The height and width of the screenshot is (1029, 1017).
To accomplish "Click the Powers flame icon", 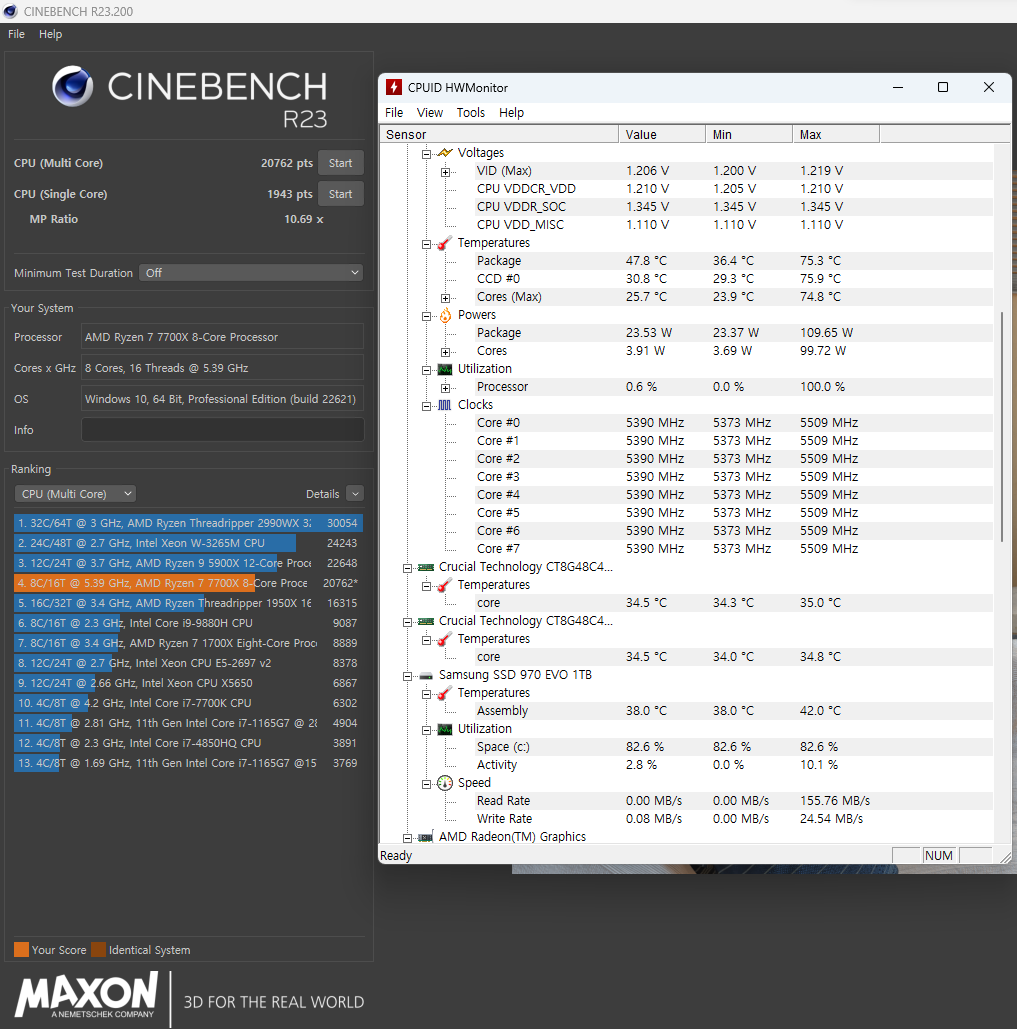I will (x=445, y=315).
